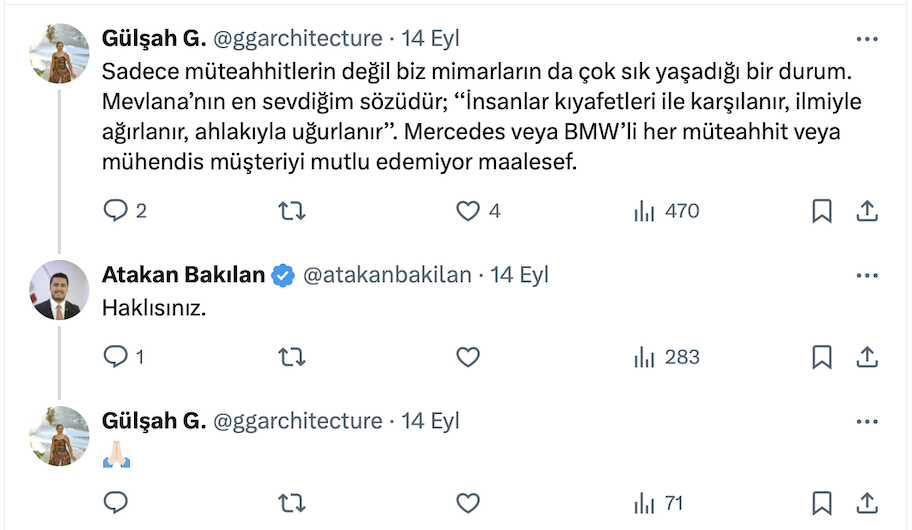912x530 pixels.
Task: Open the @ggarchitecture handle in first tweet
Action: point(297,39)
